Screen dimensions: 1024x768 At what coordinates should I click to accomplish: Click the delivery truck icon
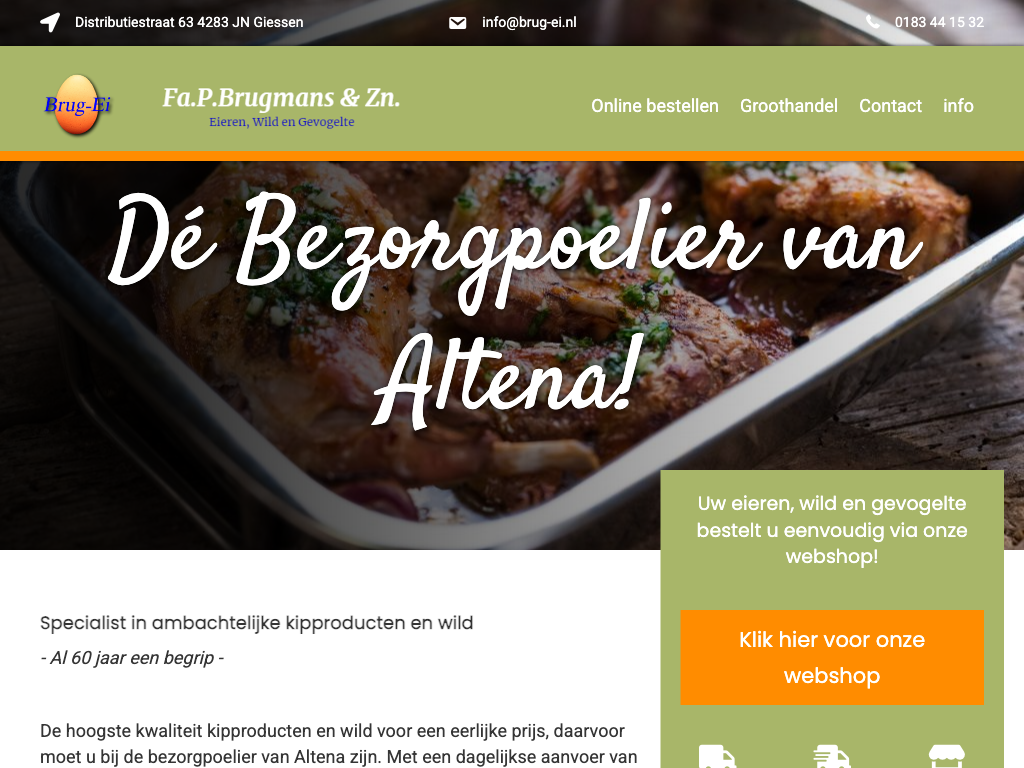717,756
